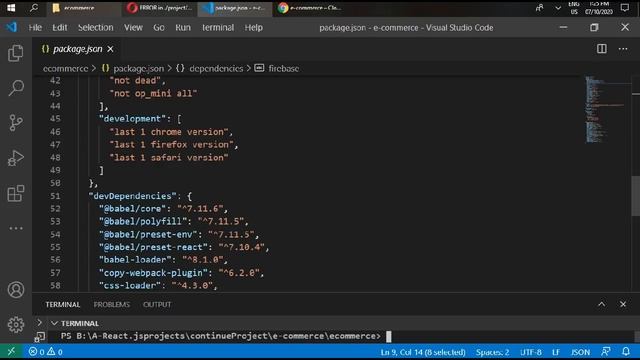This screenshot has height=360, width=640.
Task: Switch to Chrome e-commerce taskbar window
Action: coord(310,8)
